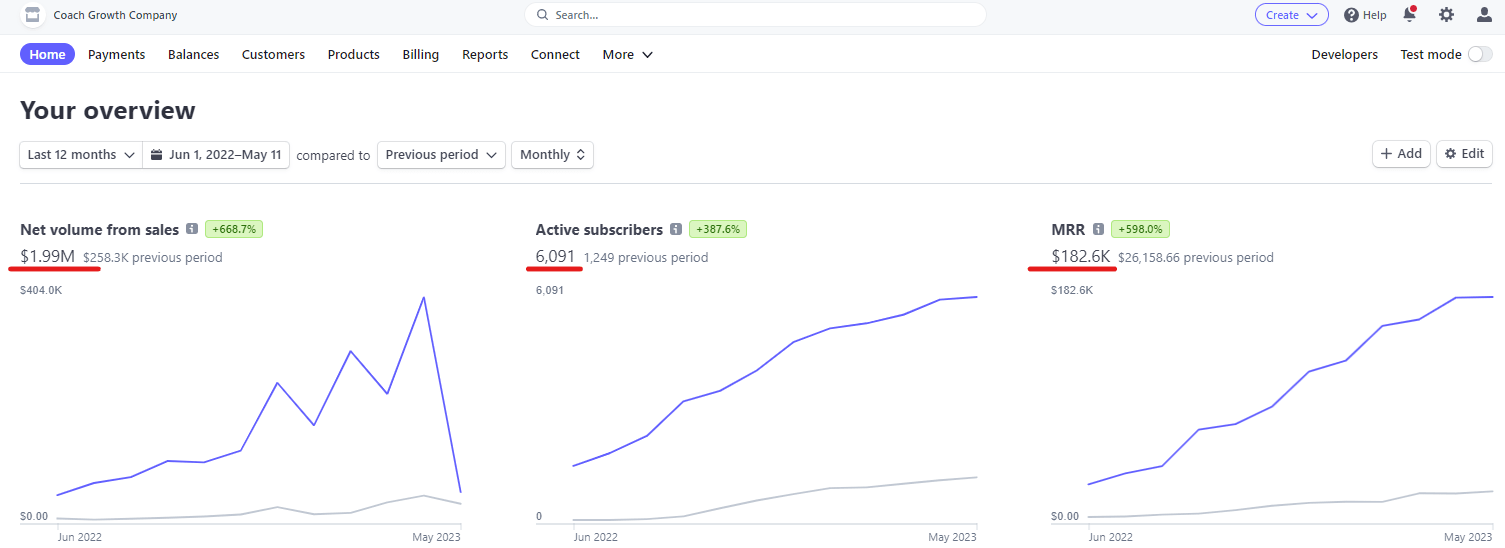Open the Developers link
Viewport: 1505px width, 548px height.
tap(1344, 55)
